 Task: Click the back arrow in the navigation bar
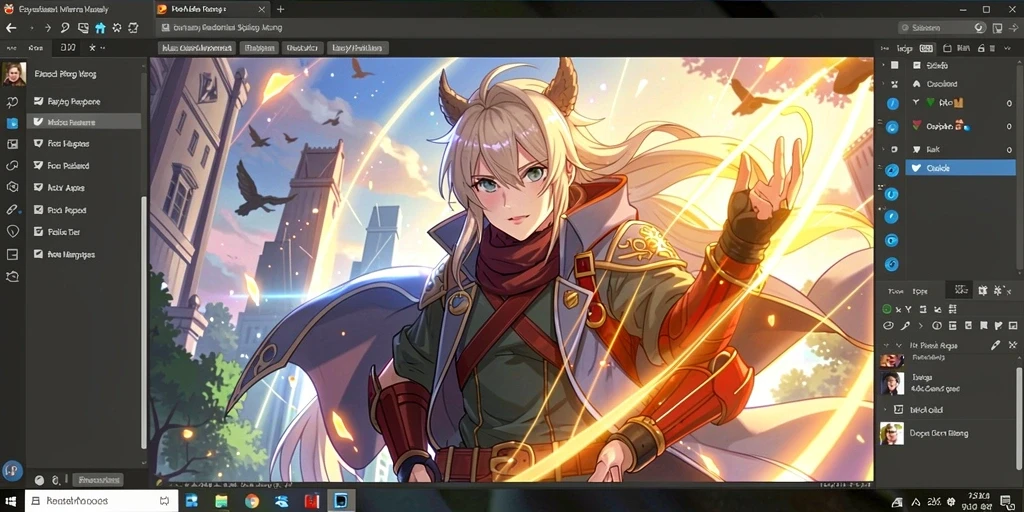click(11, 28)
